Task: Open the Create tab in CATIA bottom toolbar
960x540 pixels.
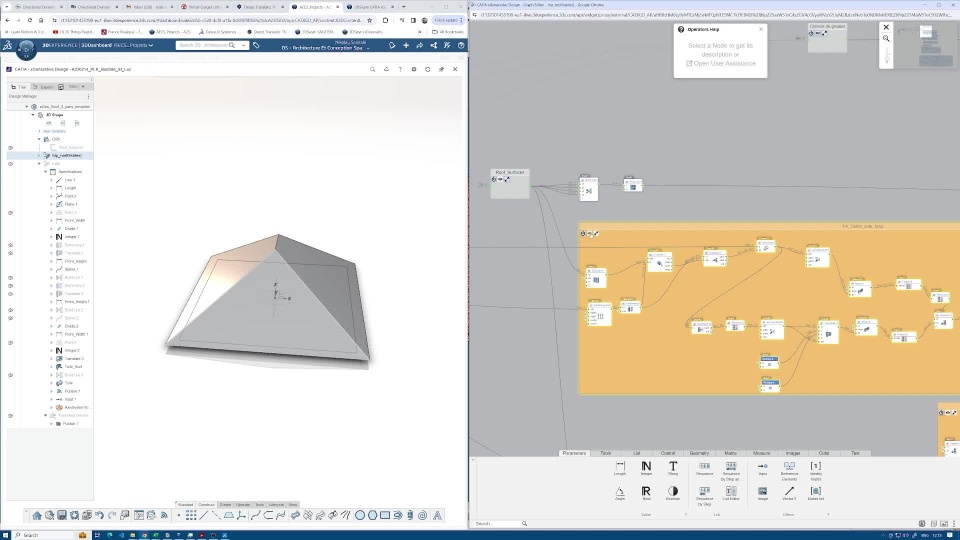Action: click(x=225, y=504)
